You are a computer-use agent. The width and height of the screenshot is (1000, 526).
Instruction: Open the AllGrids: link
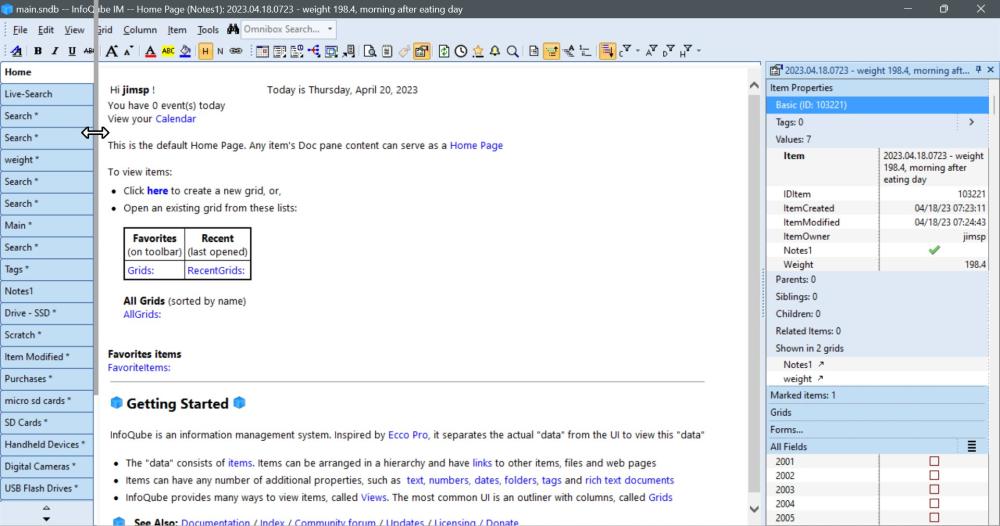pyautogui.click(x=142, y=314)
